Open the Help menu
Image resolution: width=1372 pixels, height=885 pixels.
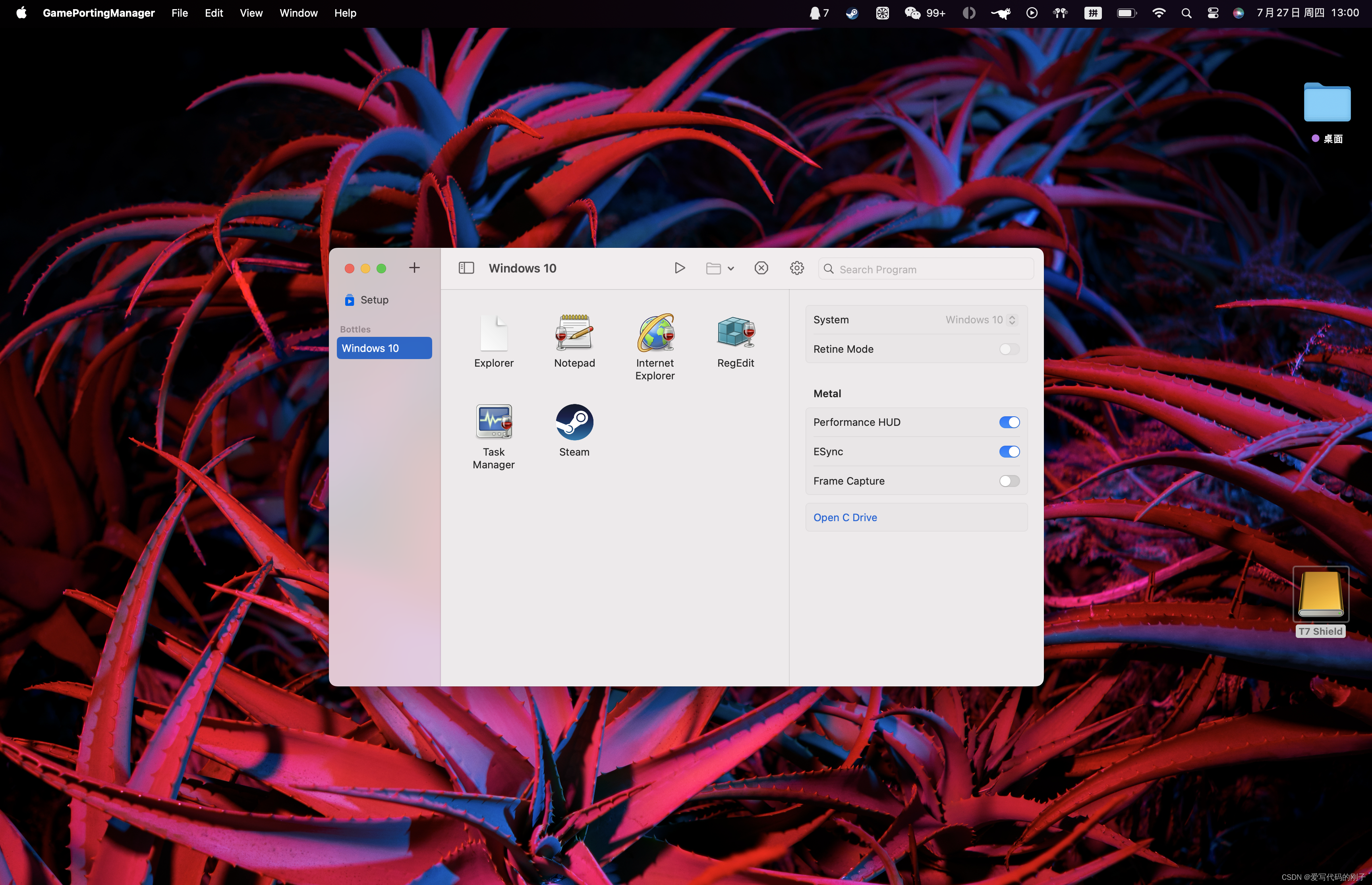pyautogui.click(x=345, y=13)
